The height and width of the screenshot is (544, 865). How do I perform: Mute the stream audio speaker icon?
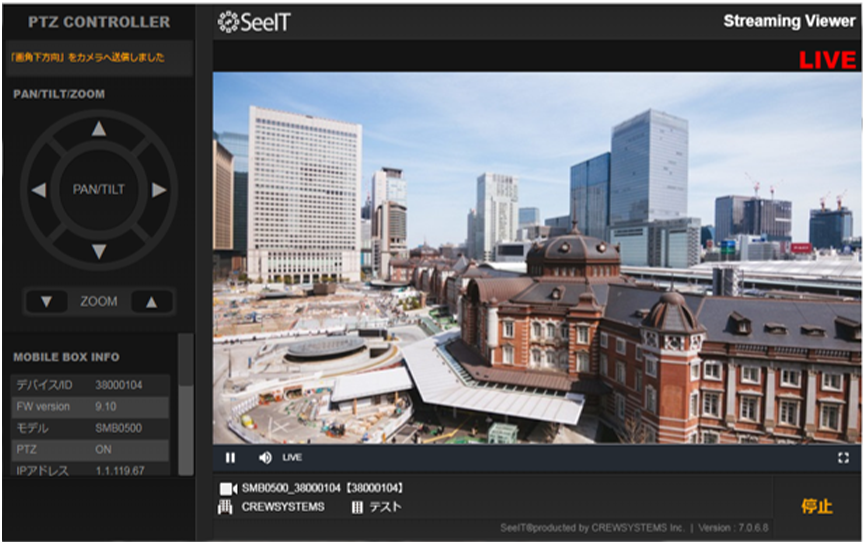(x=265, y=458)
